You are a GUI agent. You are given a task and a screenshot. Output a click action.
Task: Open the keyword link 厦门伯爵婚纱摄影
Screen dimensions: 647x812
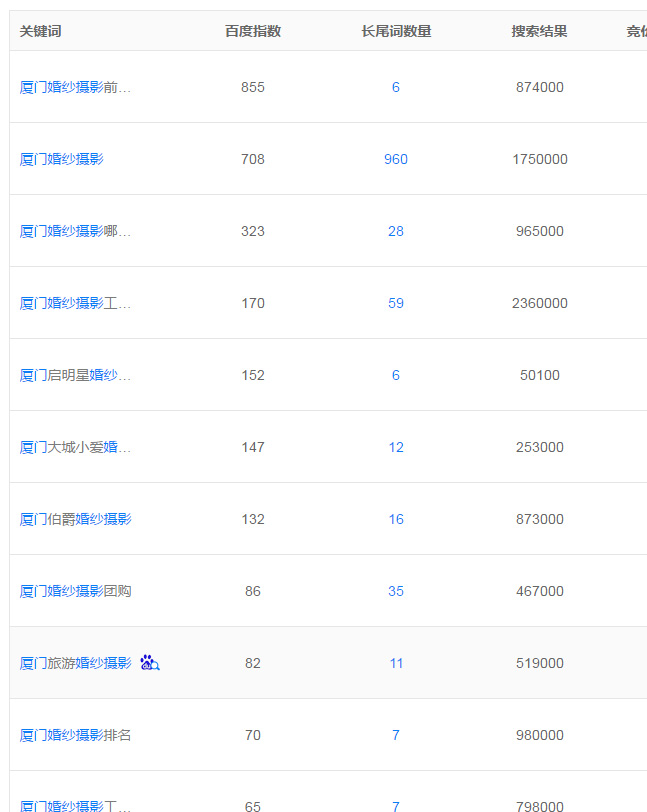point(76,519)
